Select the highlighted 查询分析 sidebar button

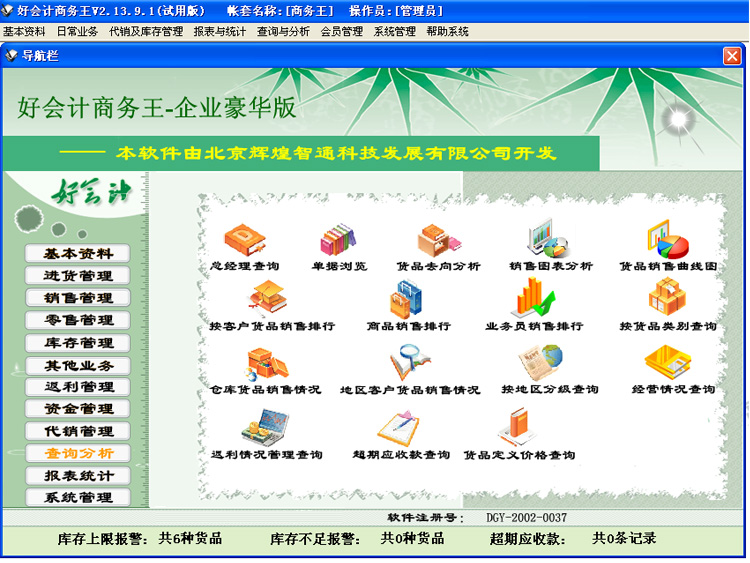coord(78,453)
